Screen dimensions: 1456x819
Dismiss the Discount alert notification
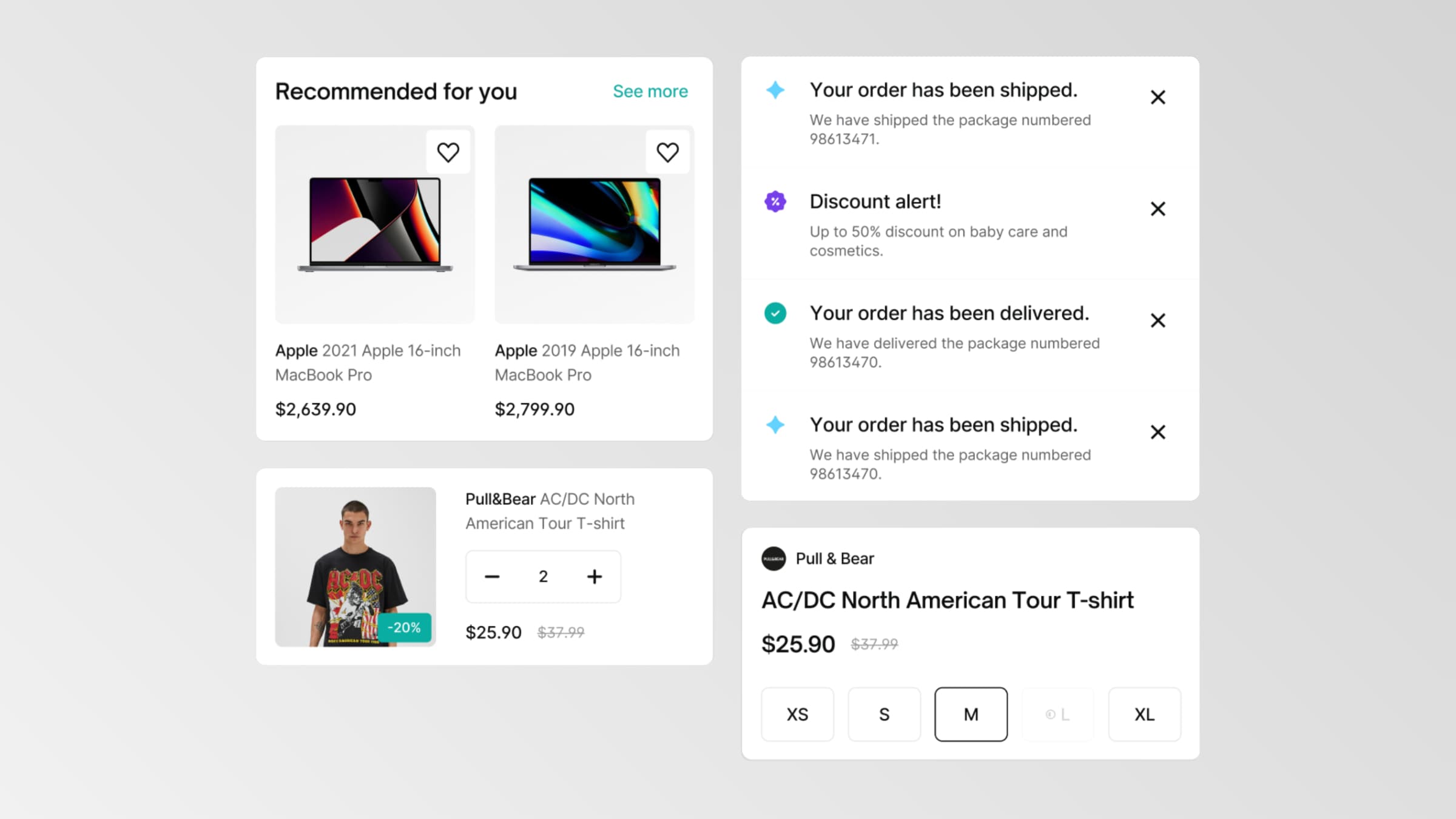[x=1158, y=209]
